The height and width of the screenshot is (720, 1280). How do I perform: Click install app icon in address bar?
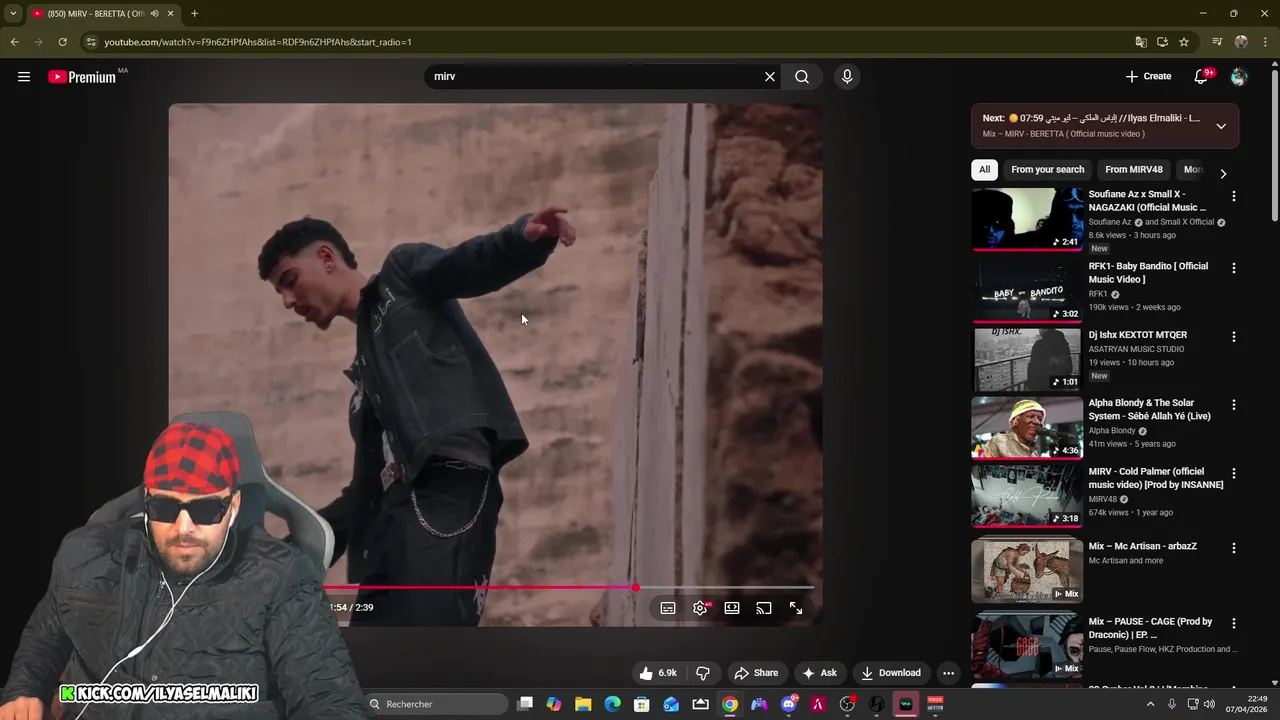coord(1162,42)
